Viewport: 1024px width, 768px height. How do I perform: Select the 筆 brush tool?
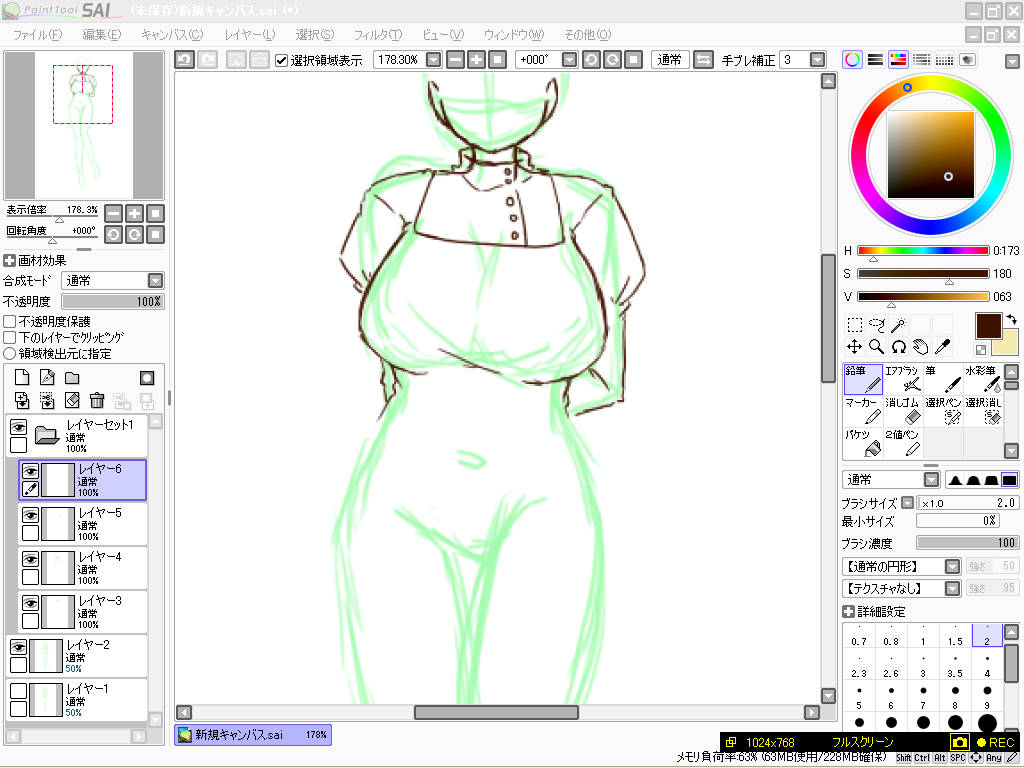coord(943,379)
